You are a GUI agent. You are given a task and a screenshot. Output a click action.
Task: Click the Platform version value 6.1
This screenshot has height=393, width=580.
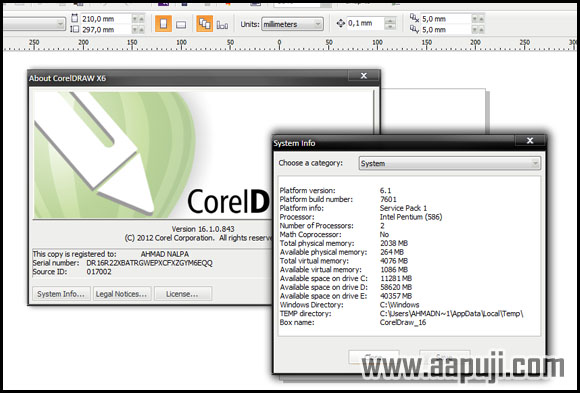385,191
